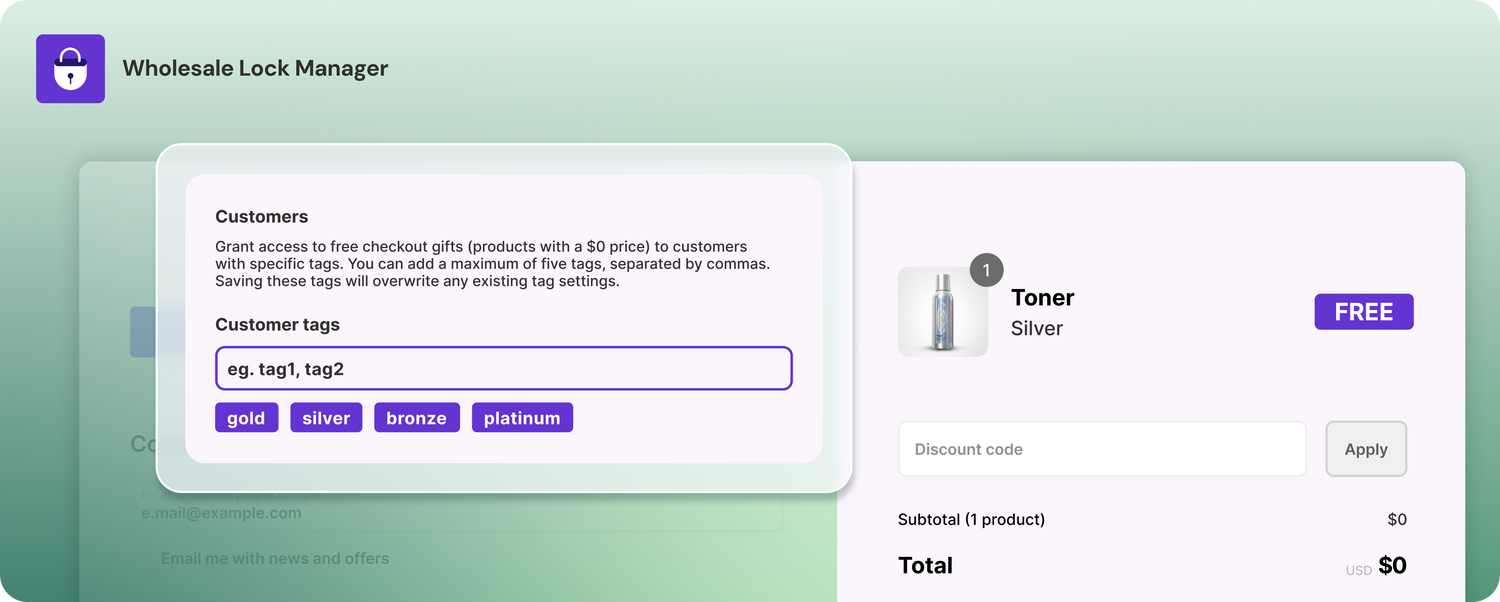Click the purple padlock app logo

(70, 69)
